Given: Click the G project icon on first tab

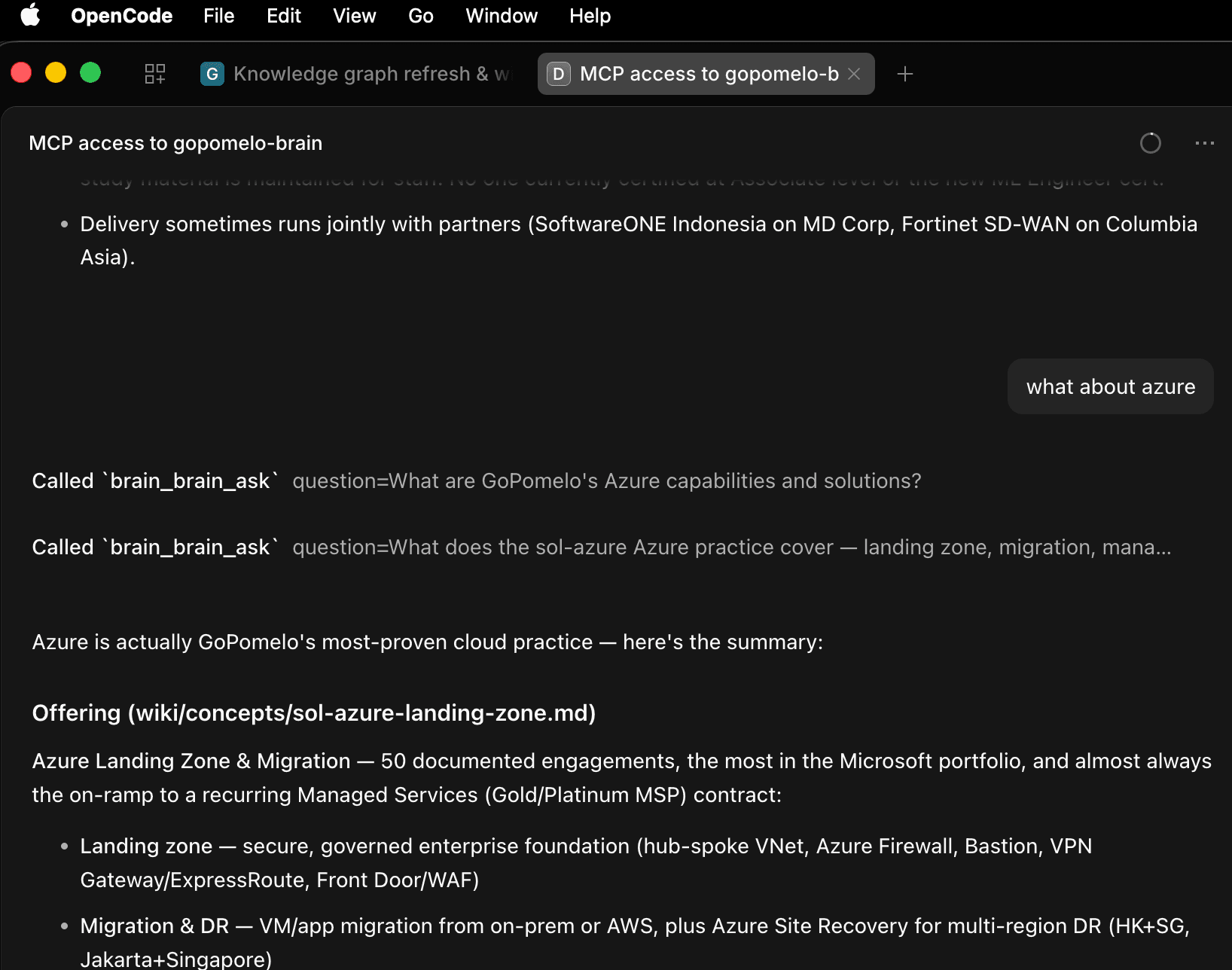Looking at the screenshot, I should point(212,74).
